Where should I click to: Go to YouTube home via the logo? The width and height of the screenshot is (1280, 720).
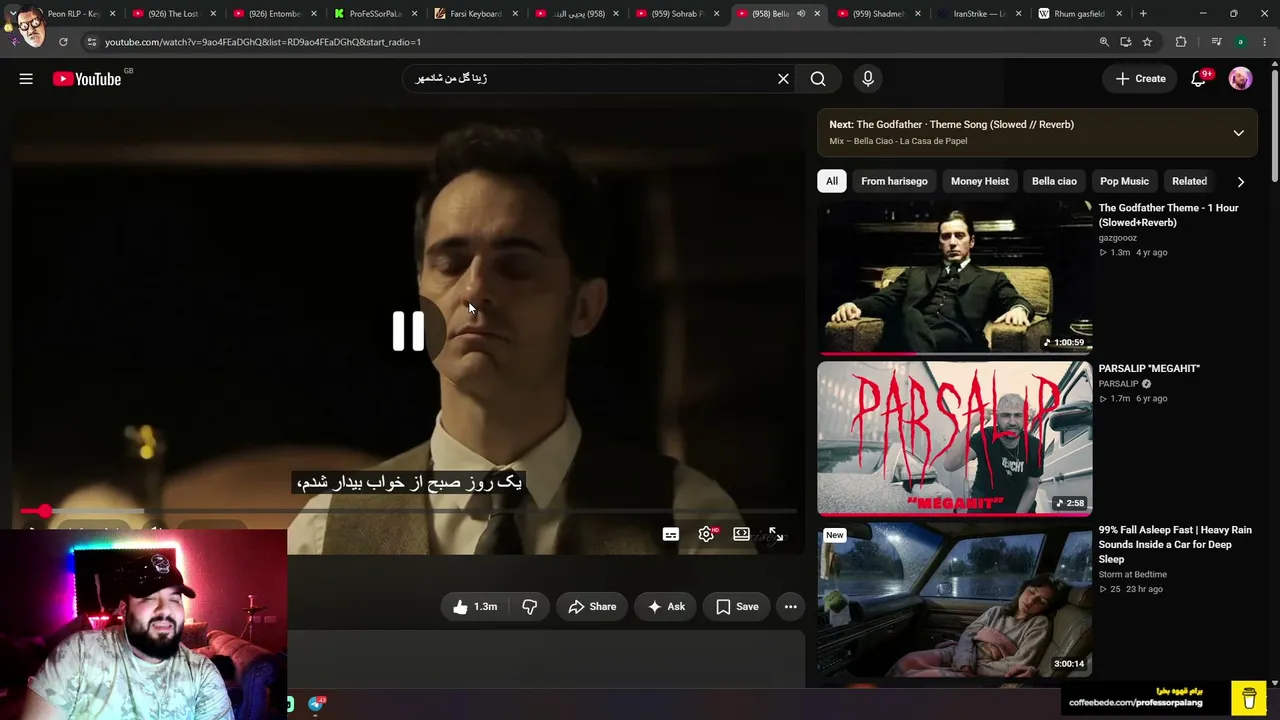pyautogui.click(x=86, y=79)
